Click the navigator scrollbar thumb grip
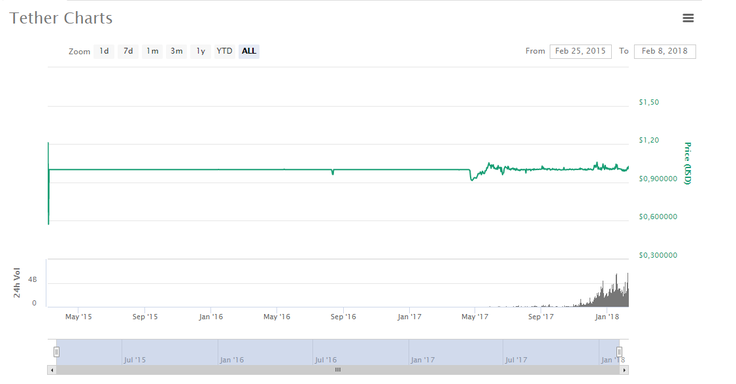Viewport: 736px width, 384px height. pyautogui.click(x=337, y=370)
